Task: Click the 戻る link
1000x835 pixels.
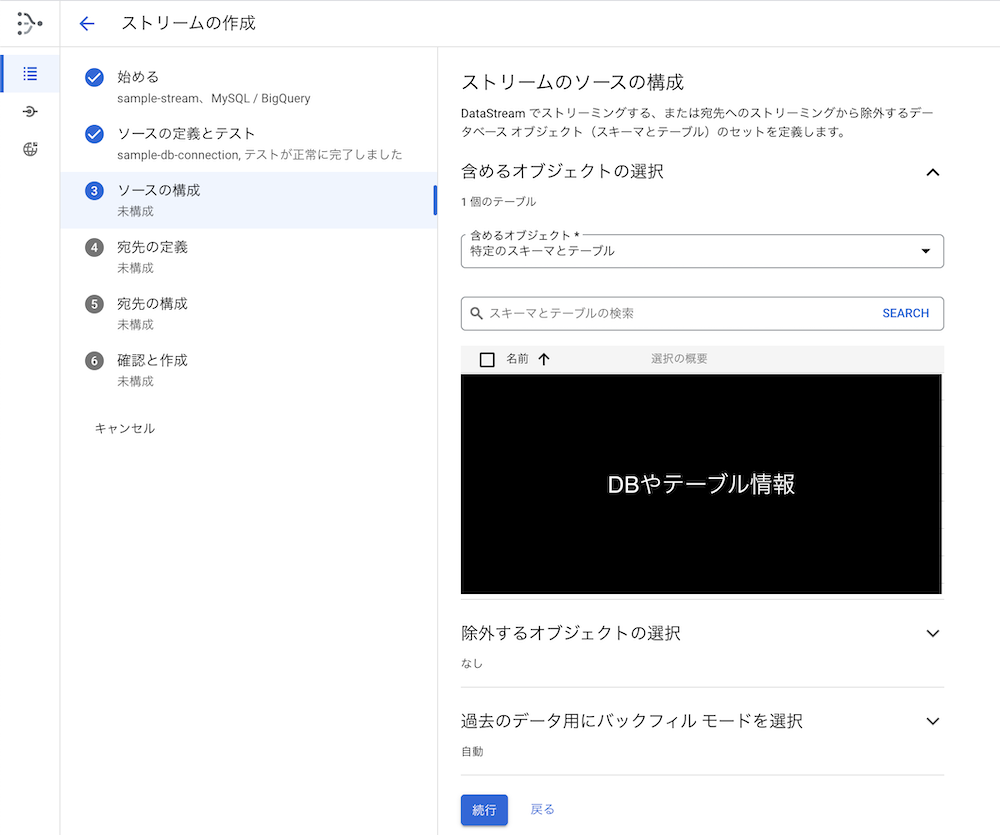Action: tap(543, 809)
